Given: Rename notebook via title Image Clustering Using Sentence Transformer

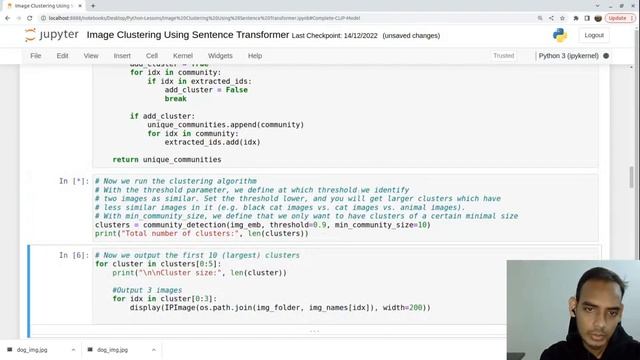Looking at the screenshot, I should coord(188,35).
